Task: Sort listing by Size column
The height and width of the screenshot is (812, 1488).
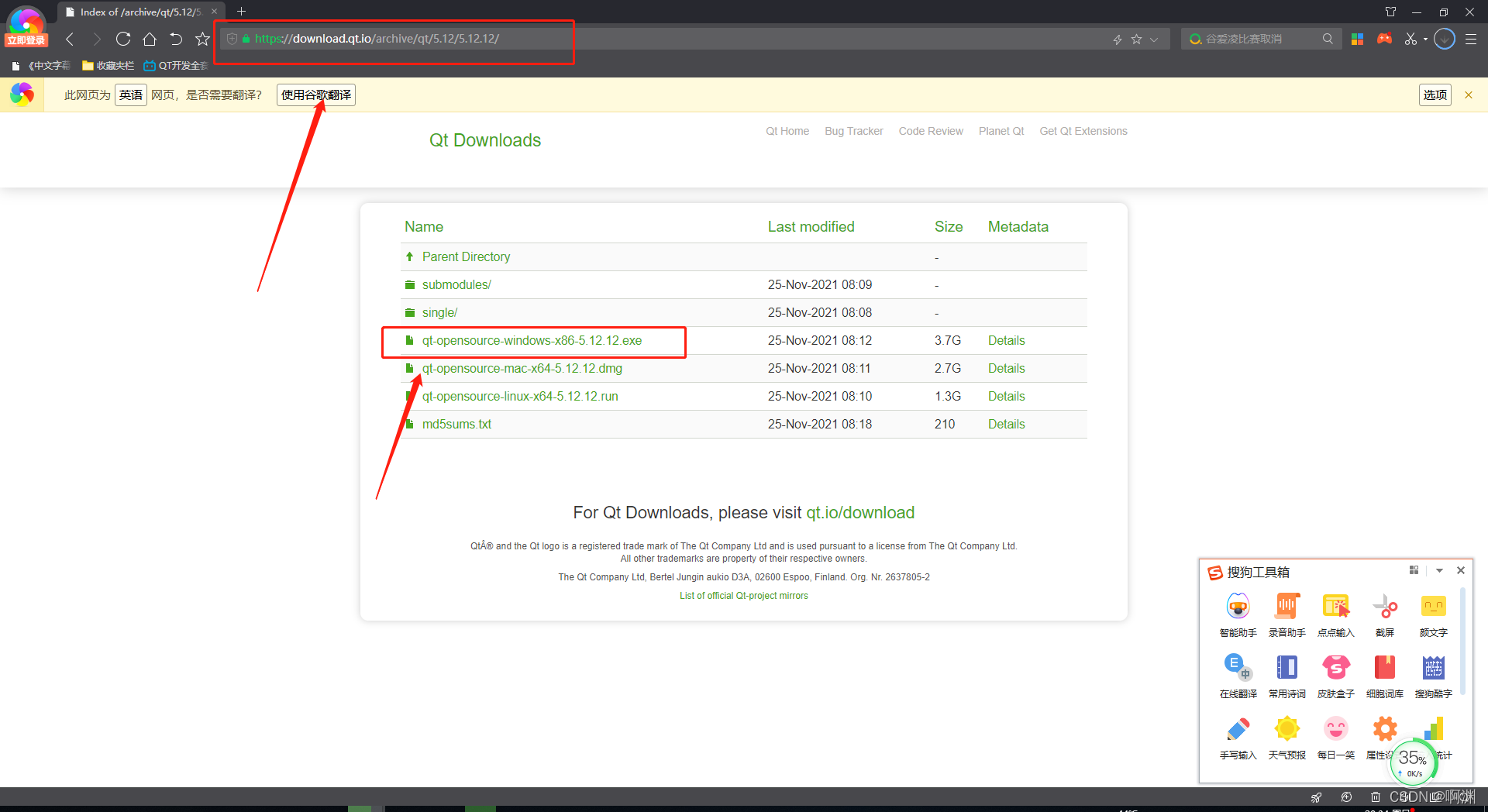Action: pos(949,227)
